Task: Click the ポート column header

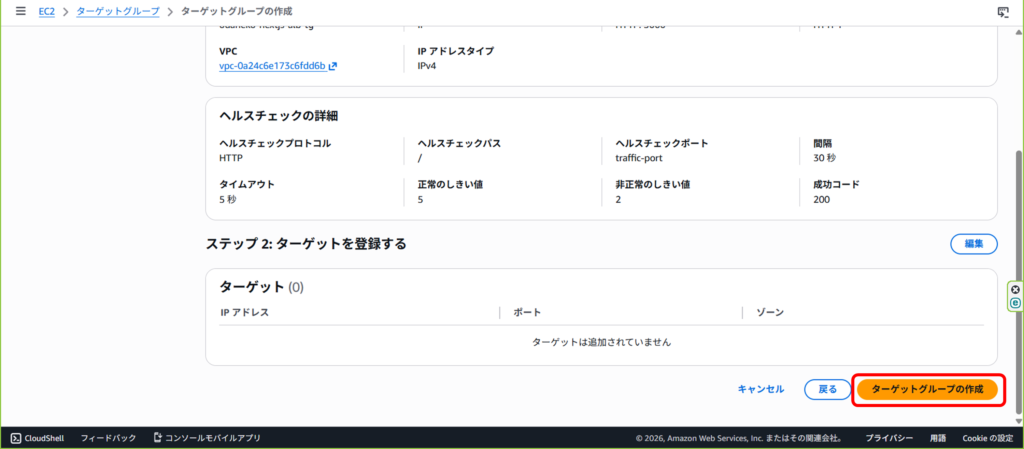Action: pos(527,313)
